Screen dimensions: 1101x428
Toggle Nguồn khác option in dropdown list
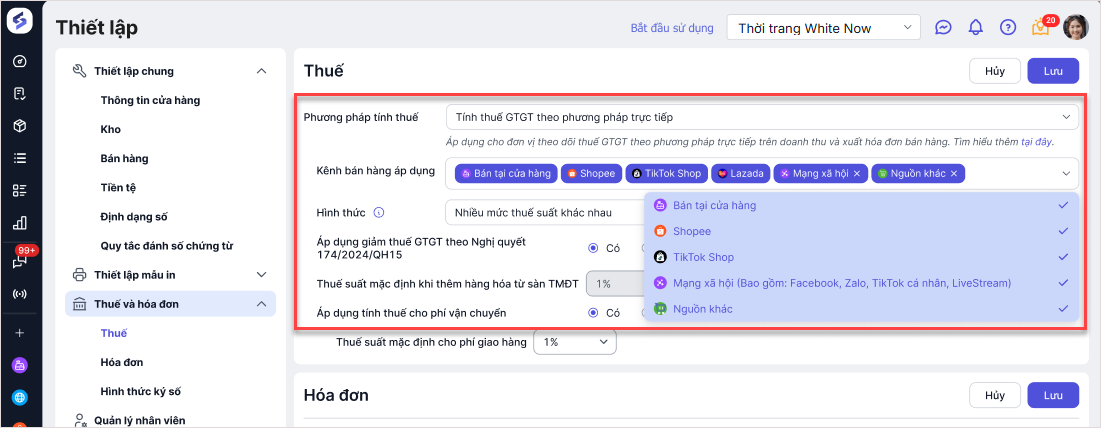pos(862,309)
